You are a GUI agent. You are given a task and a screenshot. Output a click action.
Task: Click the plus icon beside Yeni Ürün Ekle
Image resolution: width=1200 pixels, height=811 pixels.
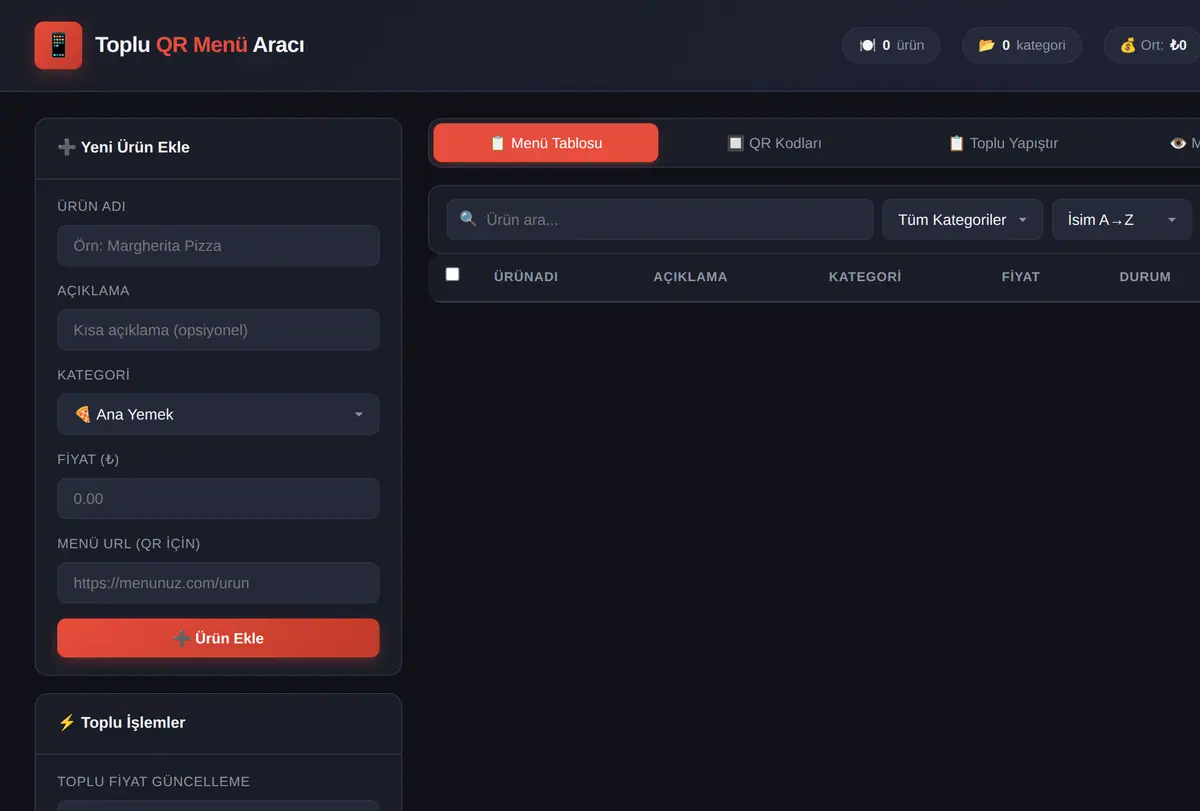tap(67, 147)
